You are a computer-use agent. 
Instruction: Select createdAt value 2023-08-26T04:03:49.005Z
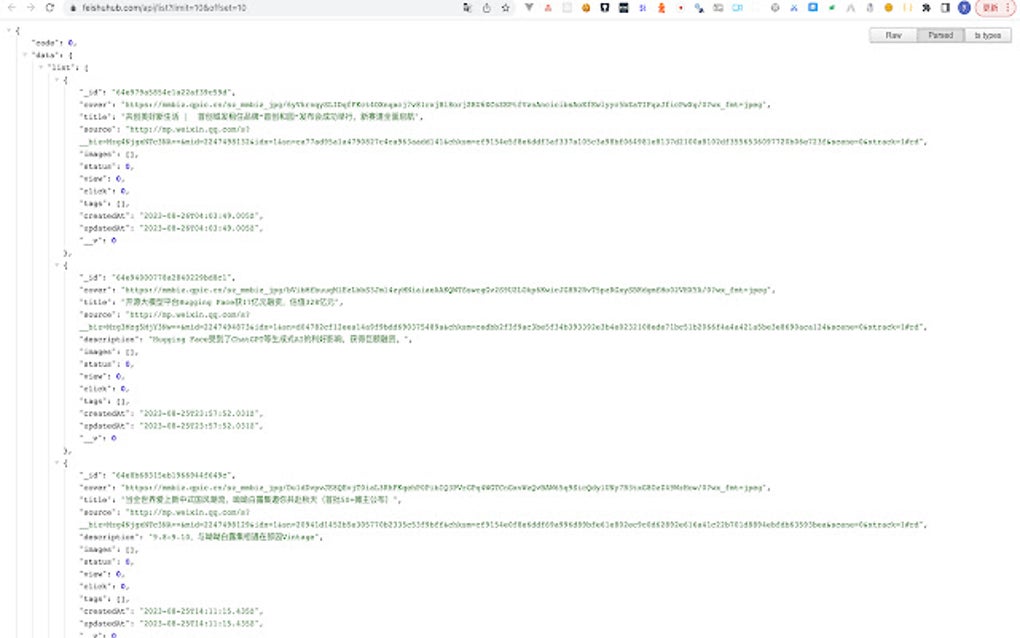(x=200, y=215)
